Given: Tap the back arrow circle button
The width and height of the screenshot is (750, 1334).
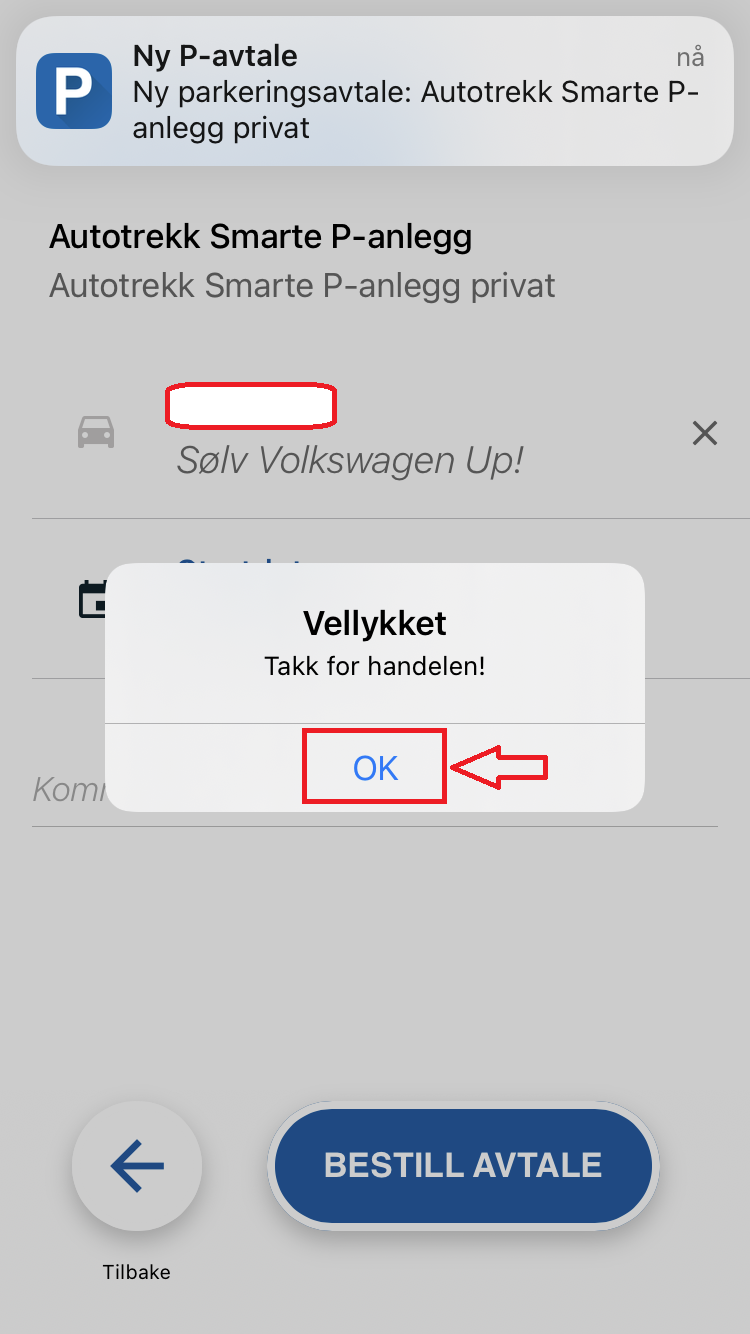Looking at the screenshot, I should pyautogui.click(x=137, y=1166).
